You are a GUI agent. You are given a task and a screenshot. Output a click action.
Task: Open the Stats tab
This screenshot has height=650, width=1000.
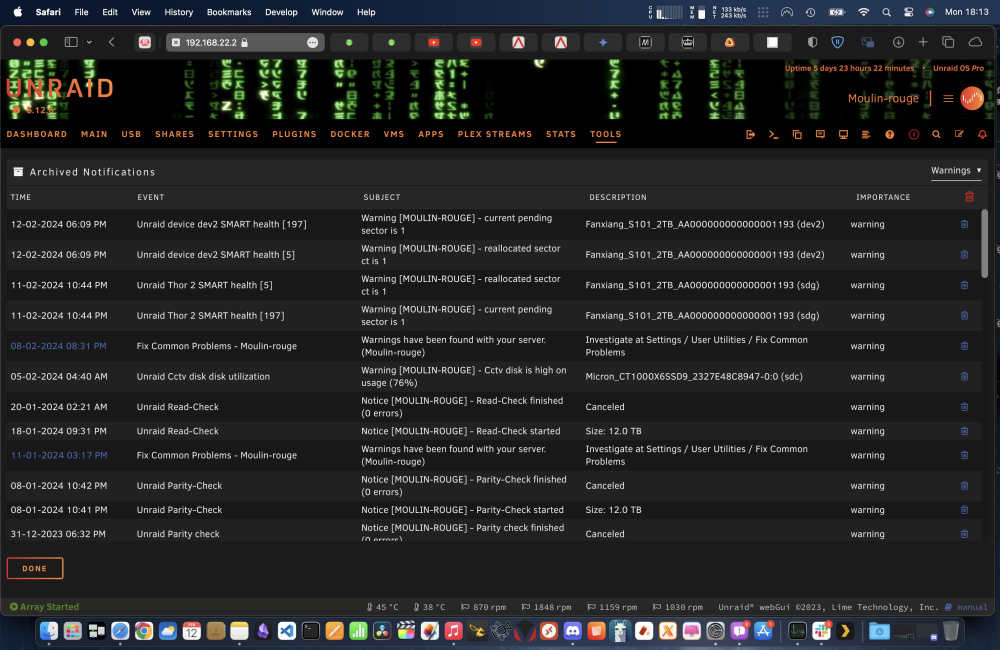561,134
